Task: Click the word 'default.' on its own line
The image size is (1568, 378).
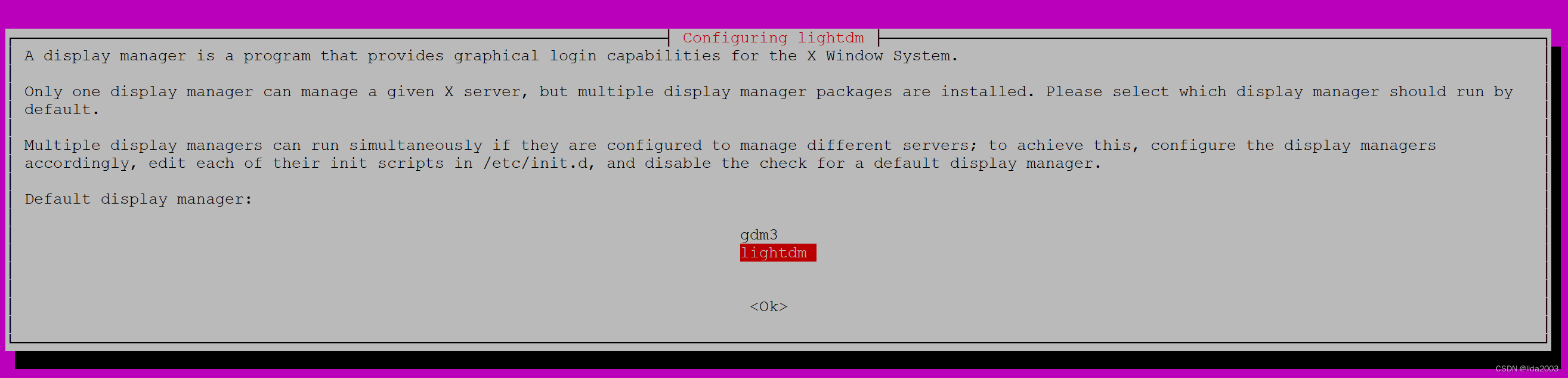Action: click(61, 110)
